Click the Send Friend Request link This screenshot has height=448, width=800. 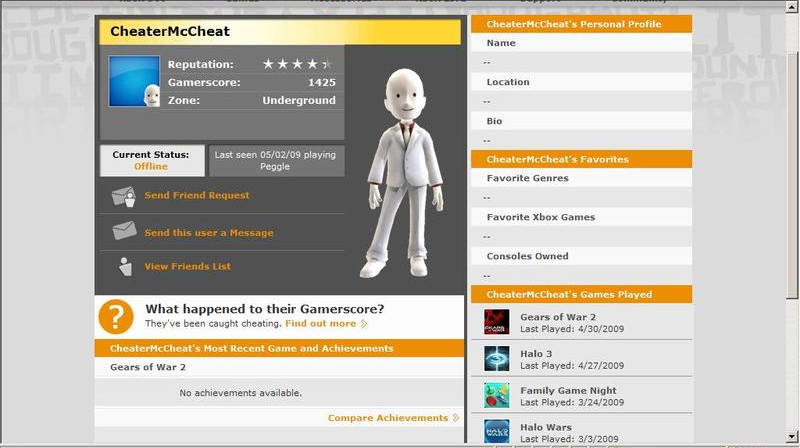197,195
